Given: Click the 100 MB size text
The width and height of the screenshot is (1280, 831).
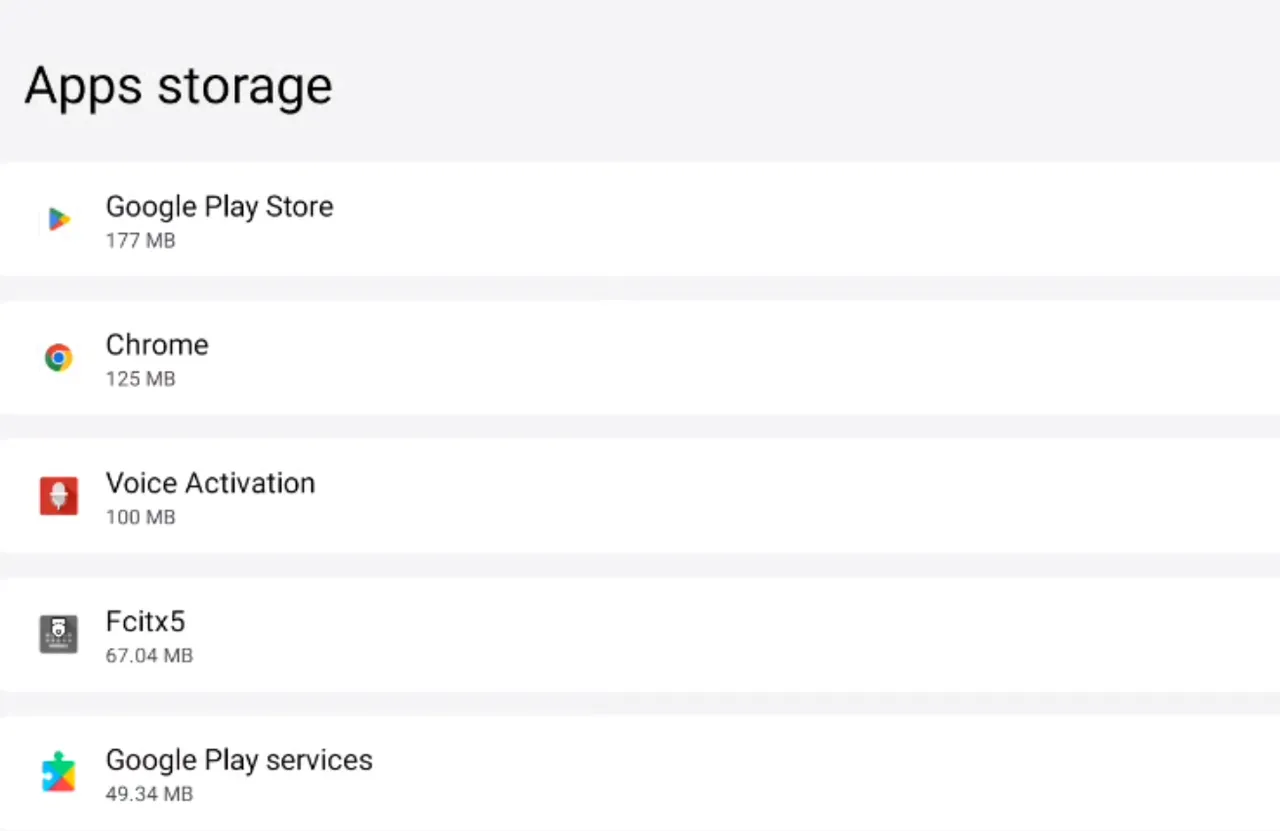Looking at the screenshot, I should 140,517.
